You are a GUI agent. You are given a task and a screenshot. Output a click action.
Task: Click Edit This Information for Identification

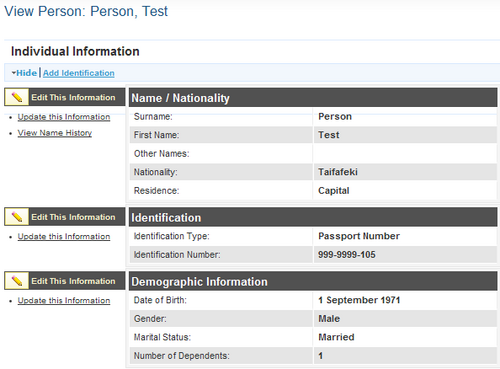(x=73, y=217)
